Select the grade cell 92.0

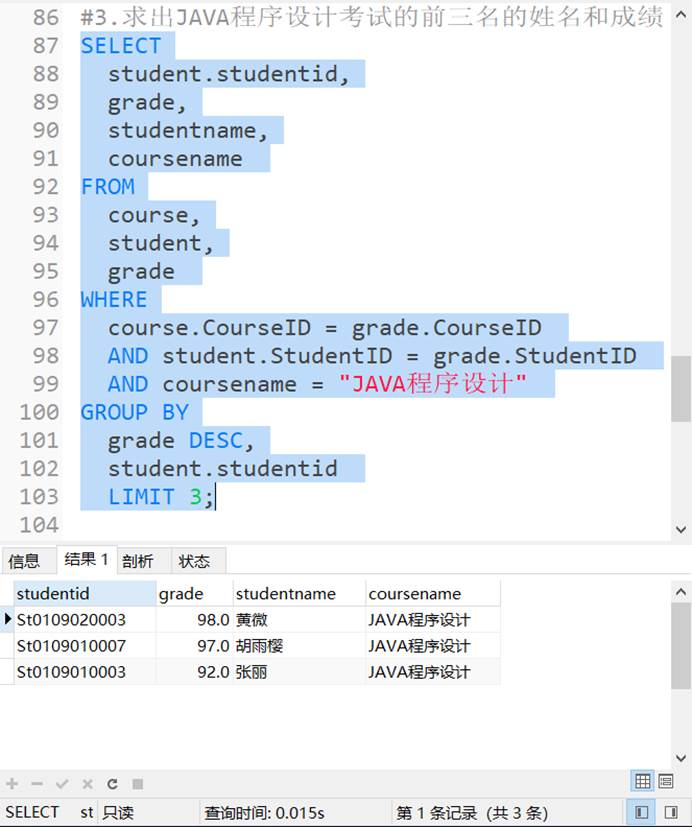click(194, 672)
